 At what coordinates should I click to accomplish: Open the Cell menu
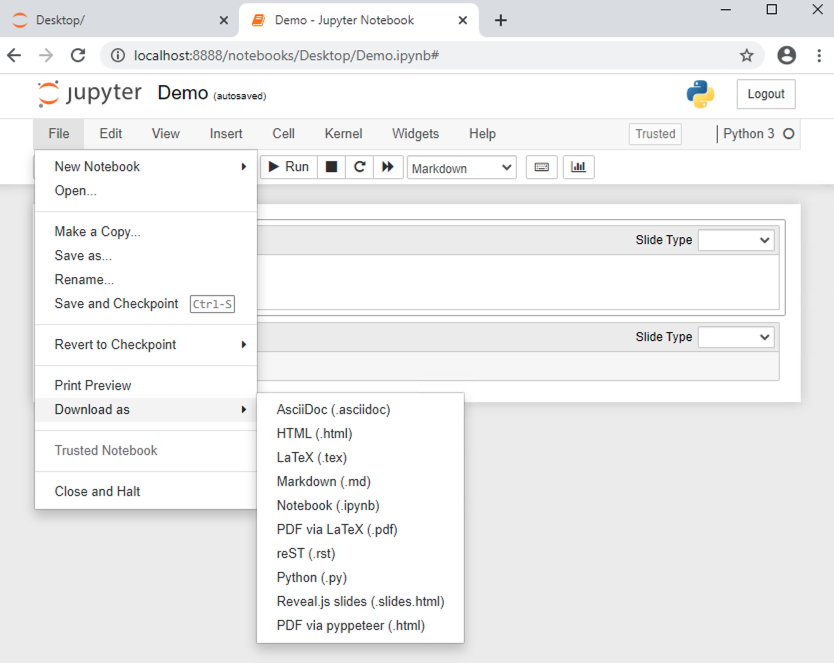283,134
